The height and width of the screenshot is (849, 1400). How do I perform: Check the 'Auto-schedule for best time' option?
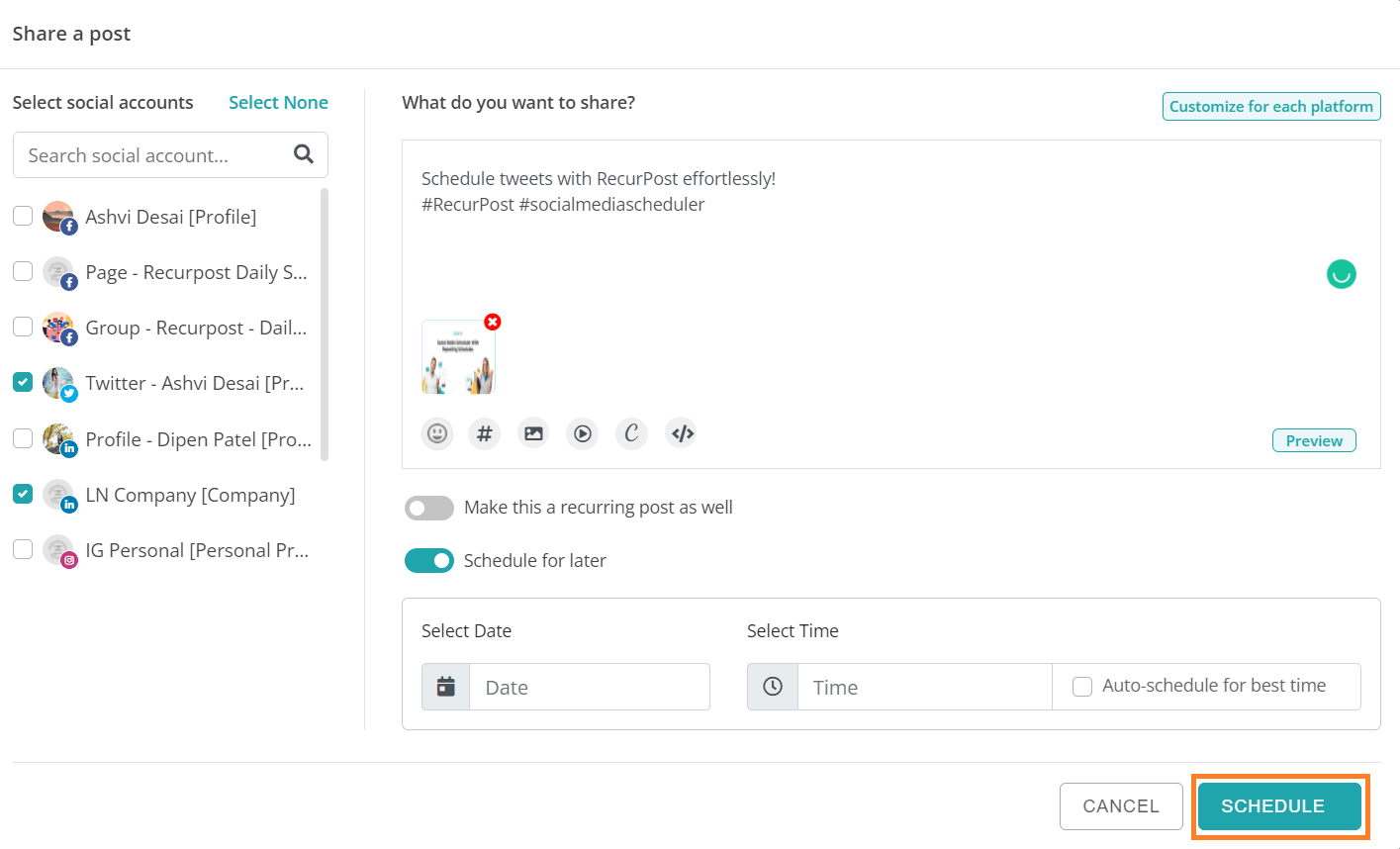tap(1081, 686)
